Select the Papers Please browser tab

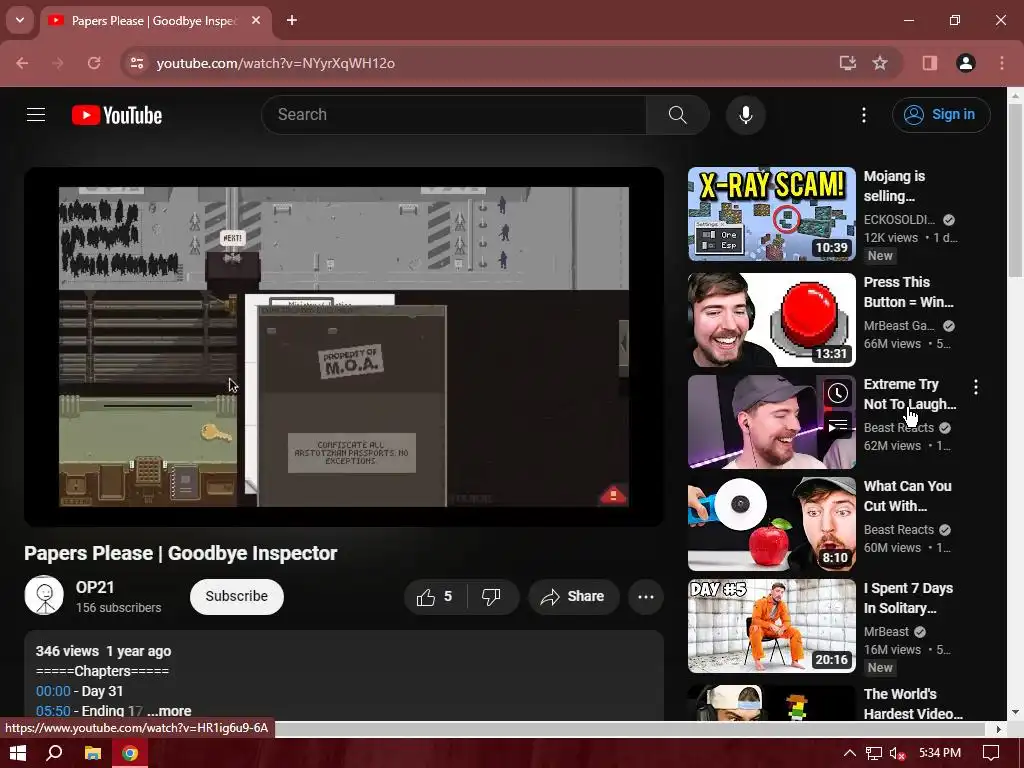(155, 21)
